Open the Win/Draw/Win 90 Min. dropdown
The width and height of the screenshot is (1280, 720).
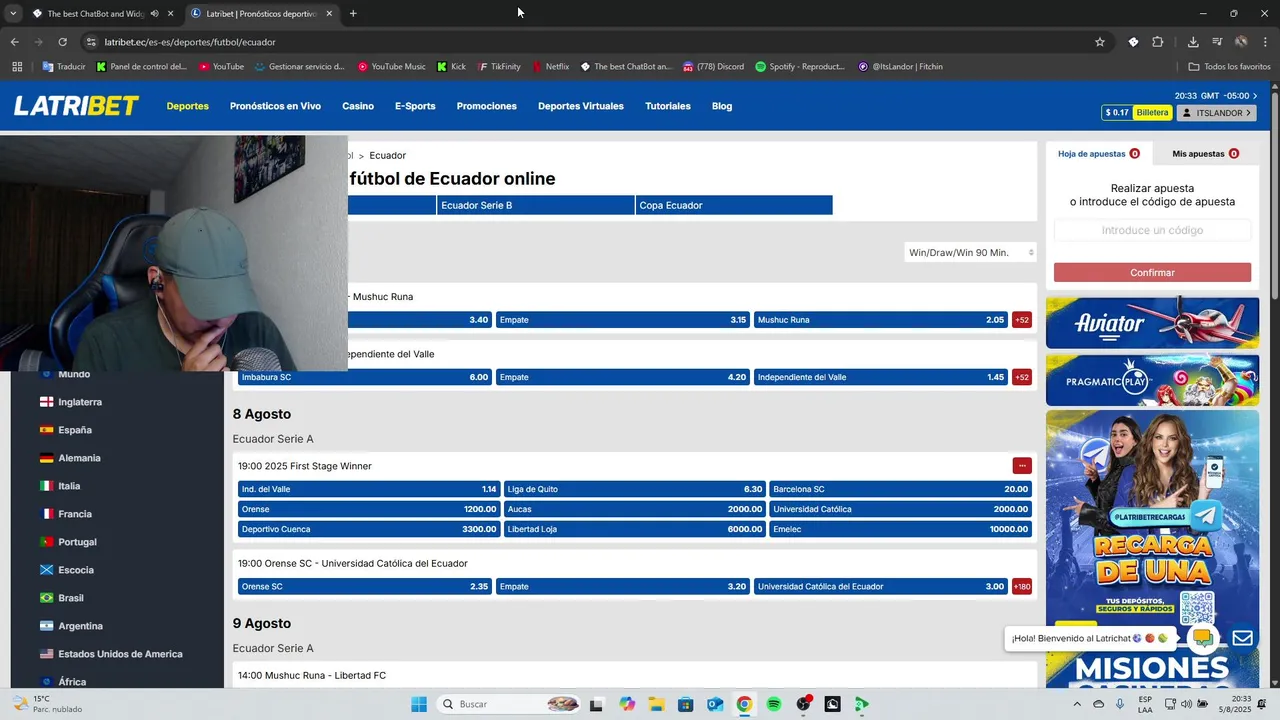tap(970, 253)
